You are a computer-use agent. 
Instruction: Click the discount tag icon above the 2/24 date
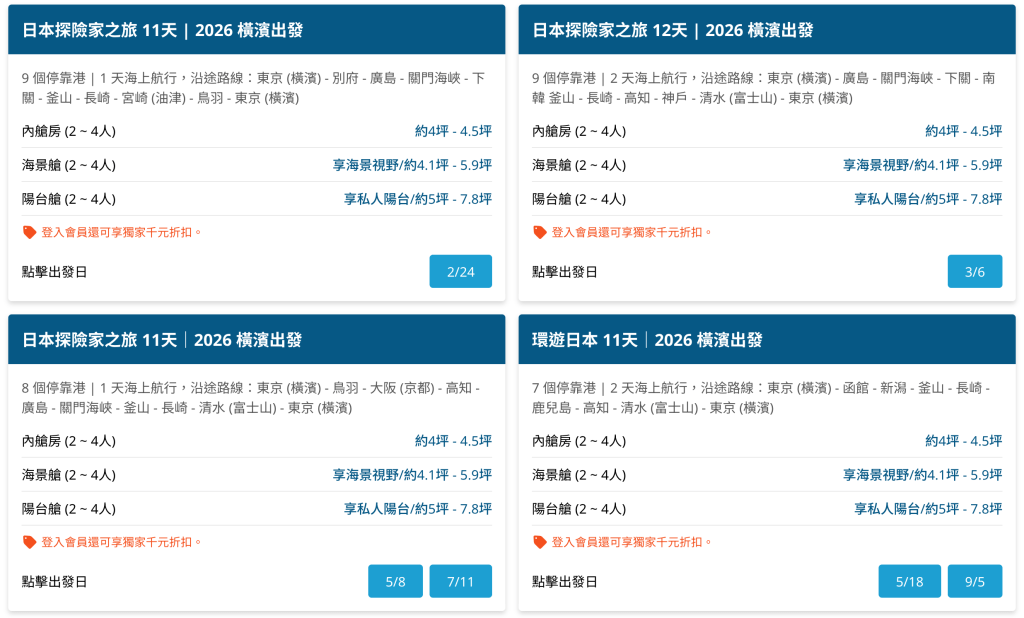pyautogui.click(x=29, y=232)
